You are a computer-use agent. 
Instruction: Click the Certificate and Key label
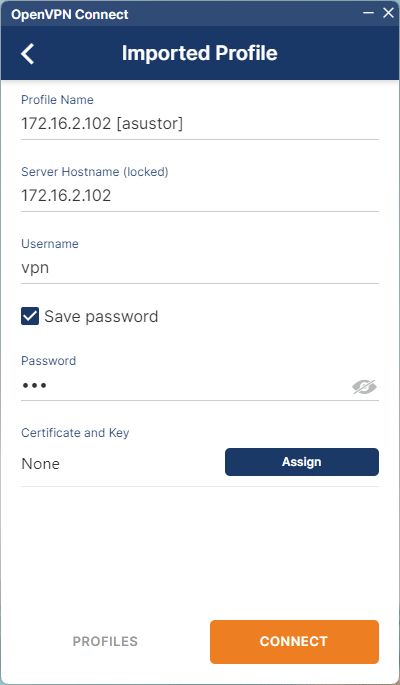[x=75, y=433]
